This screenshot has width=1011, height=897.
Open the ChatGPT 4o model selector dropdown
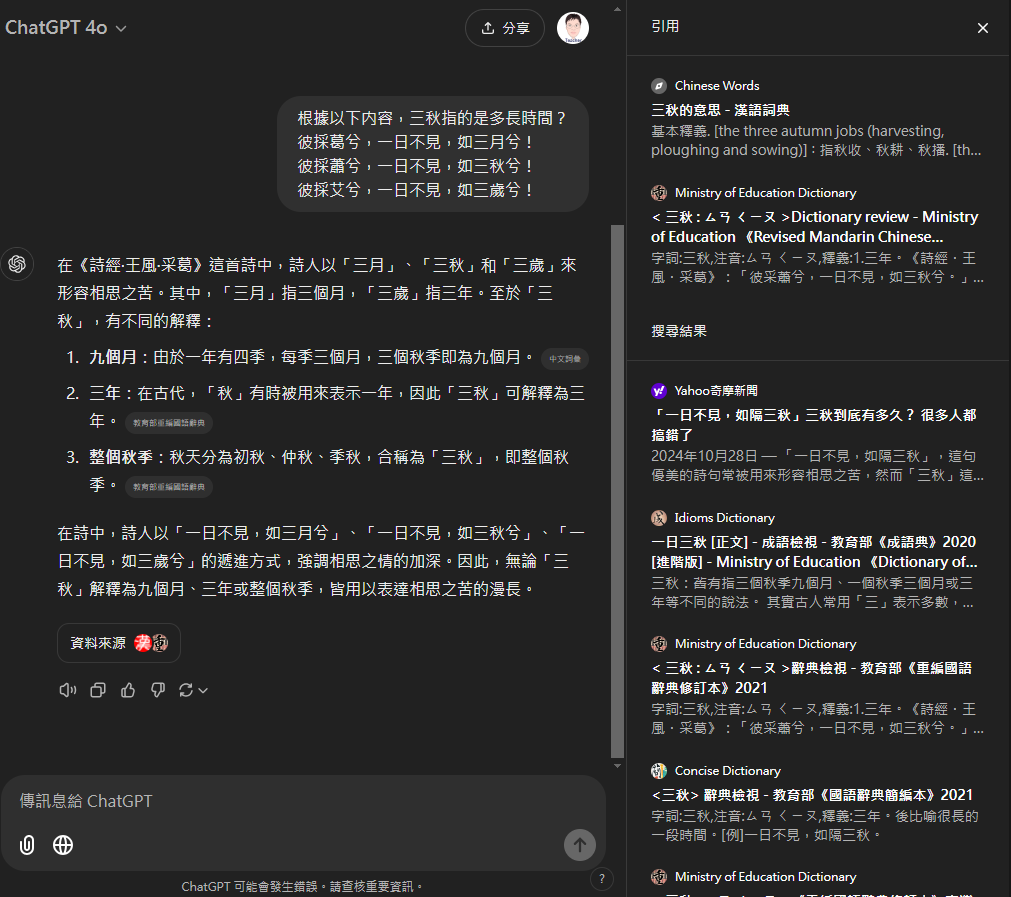pyautogui.click(x=65, y=28)
